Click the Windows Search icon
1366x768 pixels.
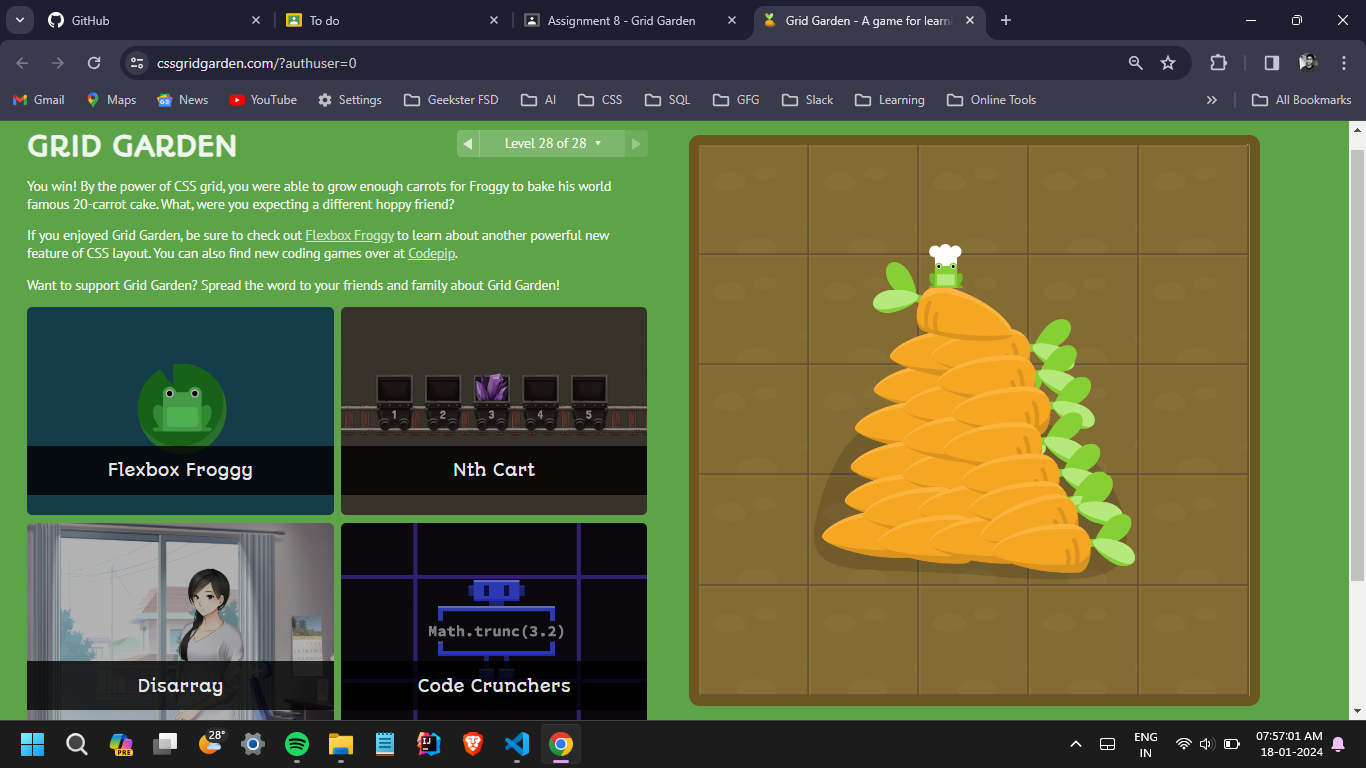pos(76,744)
